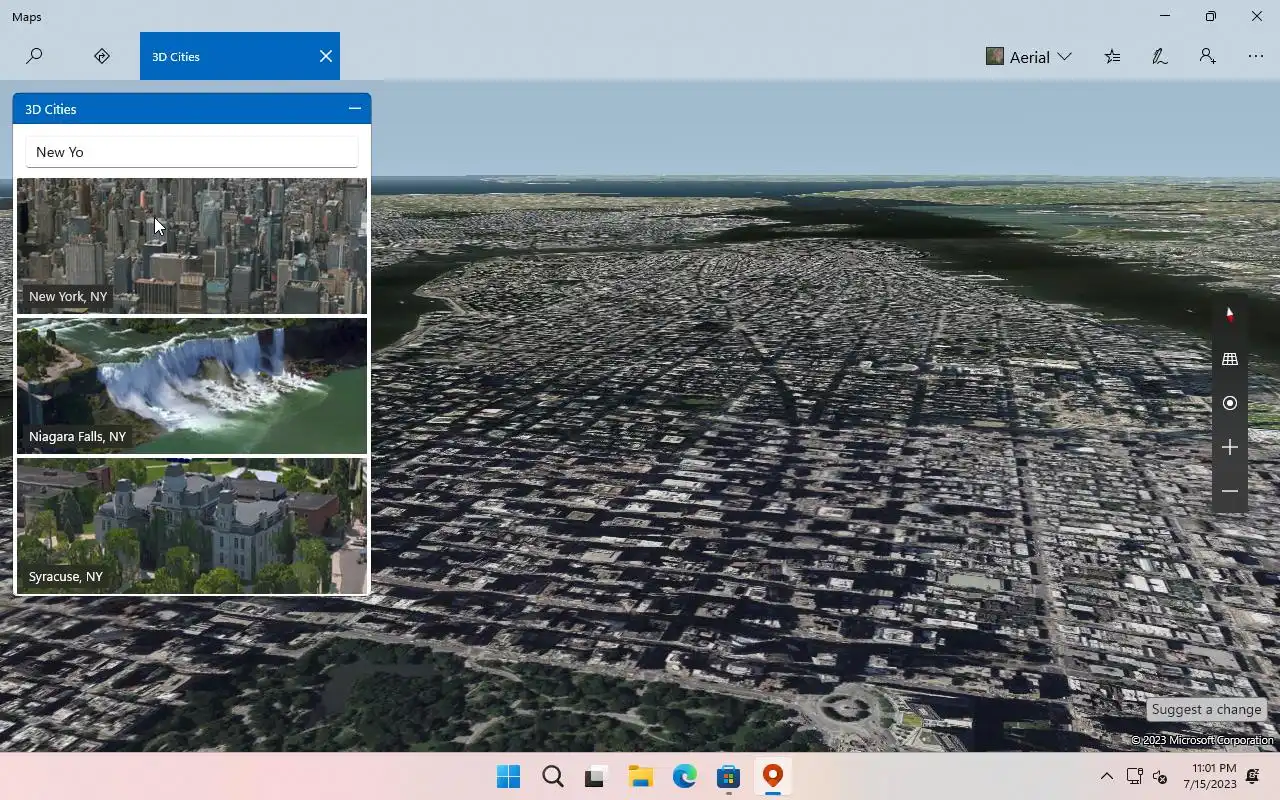Toggle the map tilt grid icon
This screenshot has width=1280, height=800.
pyautogui.click(x=1230, y=359)
